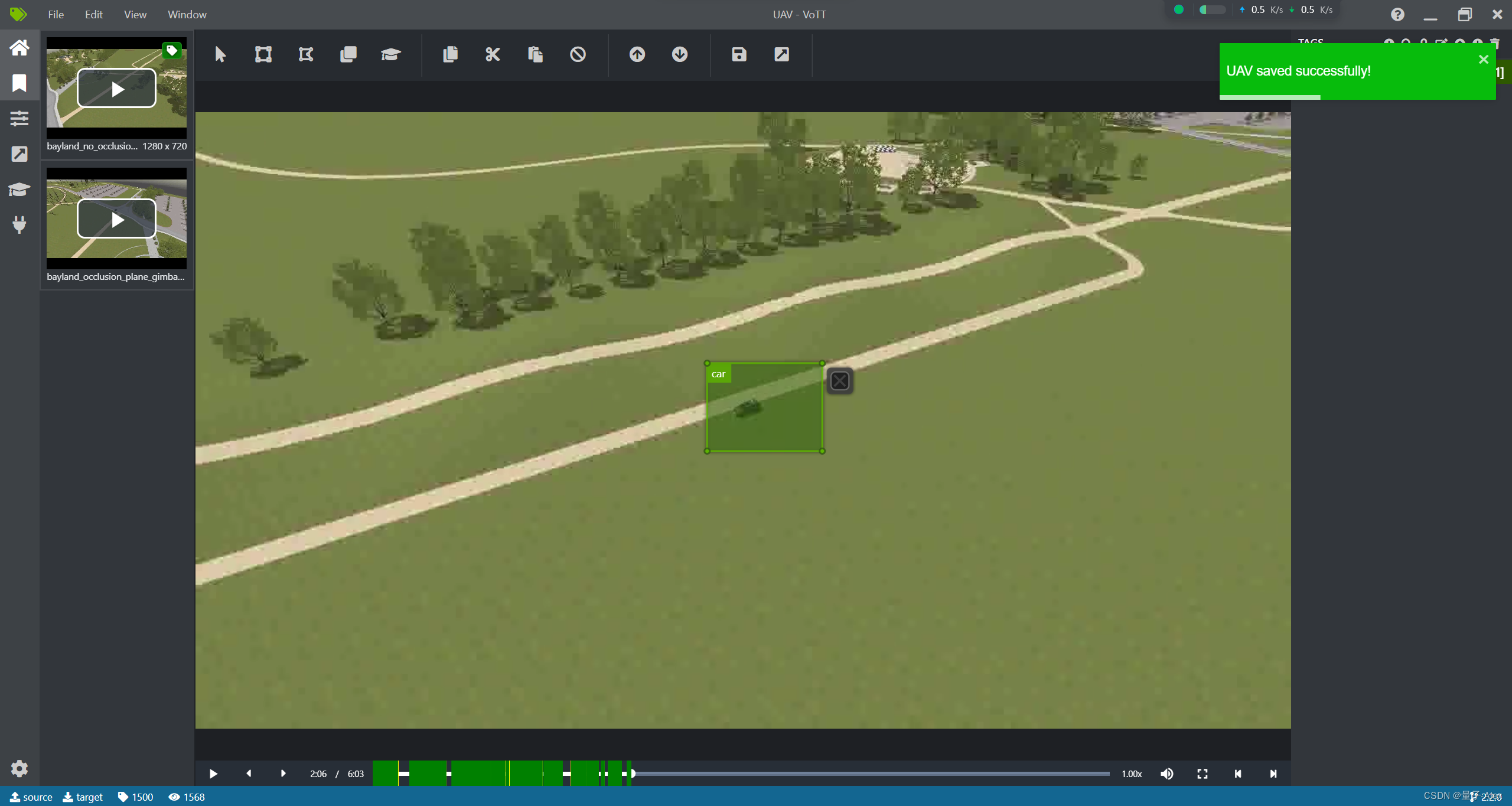Click the Active Learning graduation cap toolbar icon
The height and width of the screenshot is (806, 1512).
[390, 54]
